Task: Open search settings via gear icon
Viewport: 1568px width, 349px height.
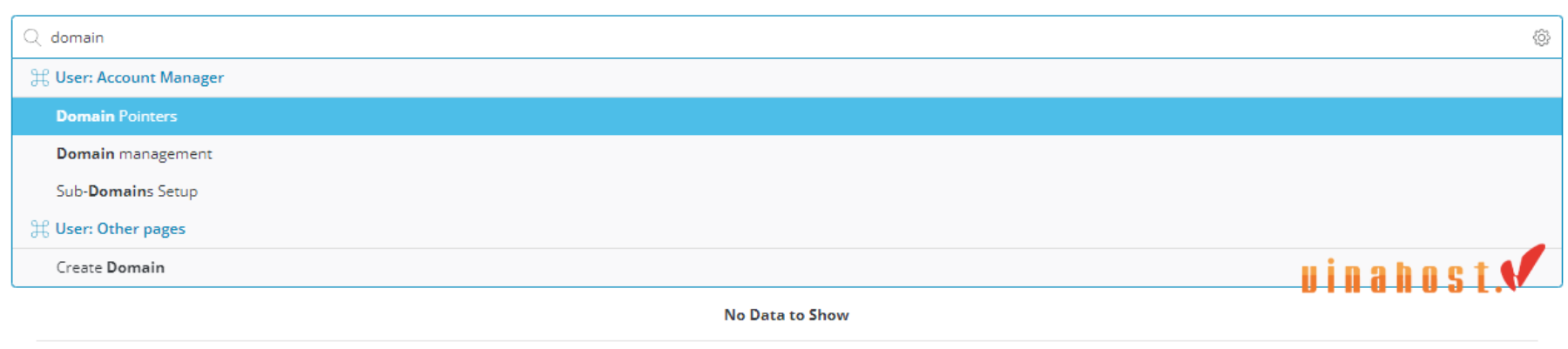Action: pyautogui.click(x=1541, y=37)
